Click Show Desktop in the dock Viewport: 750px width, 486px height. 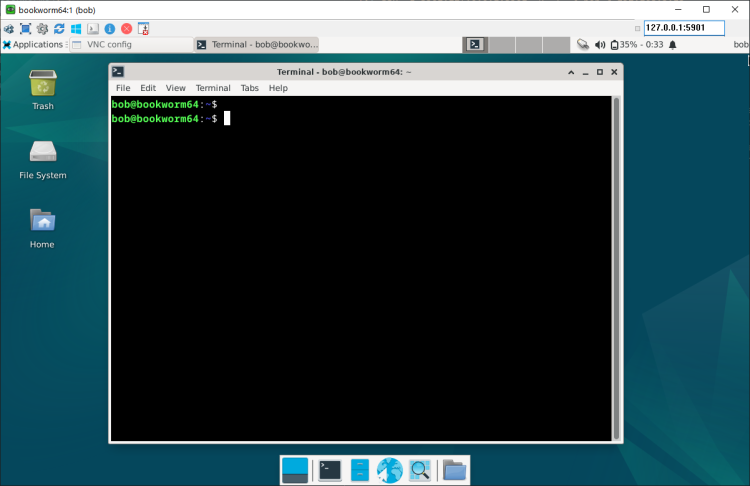click(295, 470)
